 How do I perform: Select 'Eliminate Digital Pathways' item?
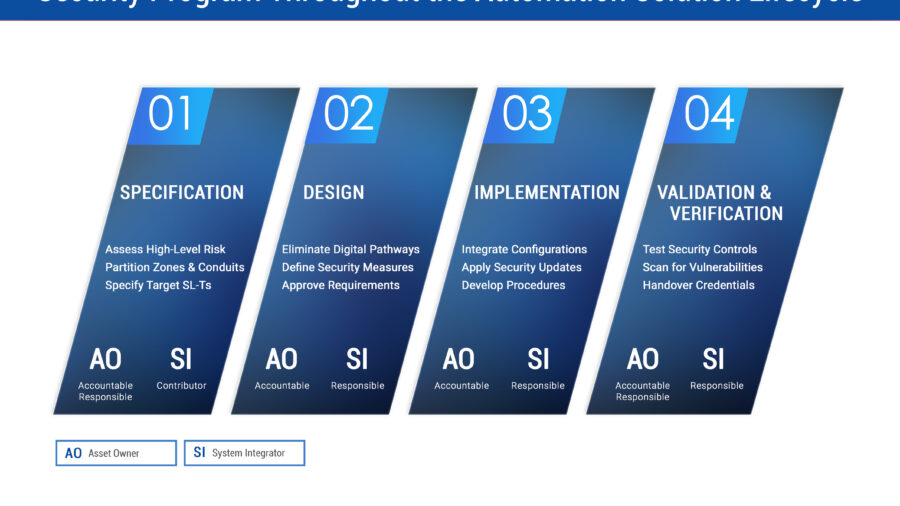point(350,249)
